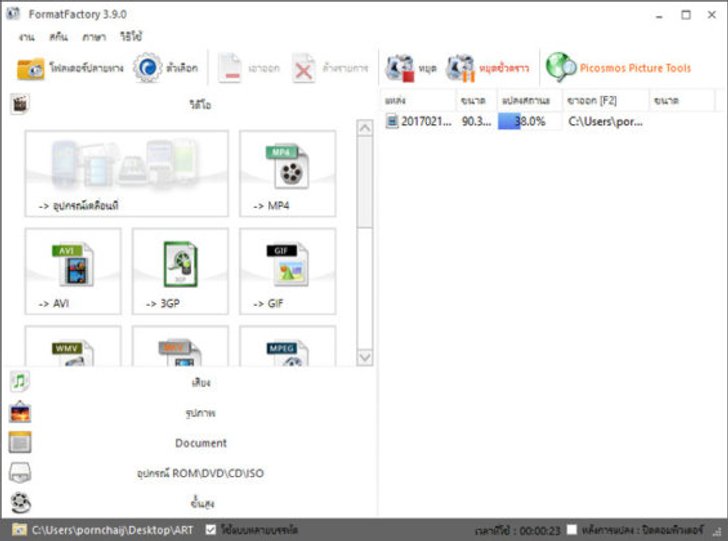Click the C:\Users\por... output path cell
This screenshot has height=541, width=728.
(605, 122)
